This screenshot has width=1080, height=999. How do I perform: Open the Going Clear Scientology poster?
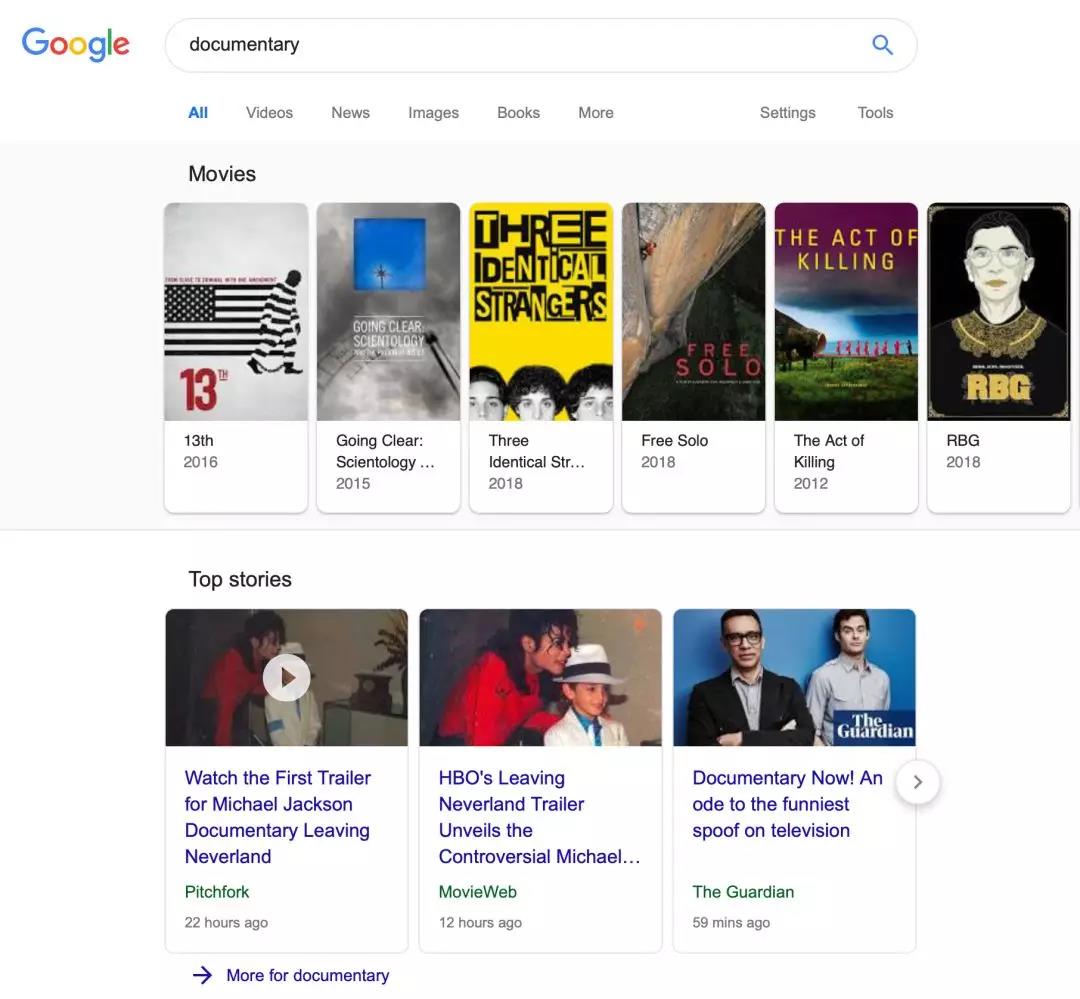(x=388, y=311)
